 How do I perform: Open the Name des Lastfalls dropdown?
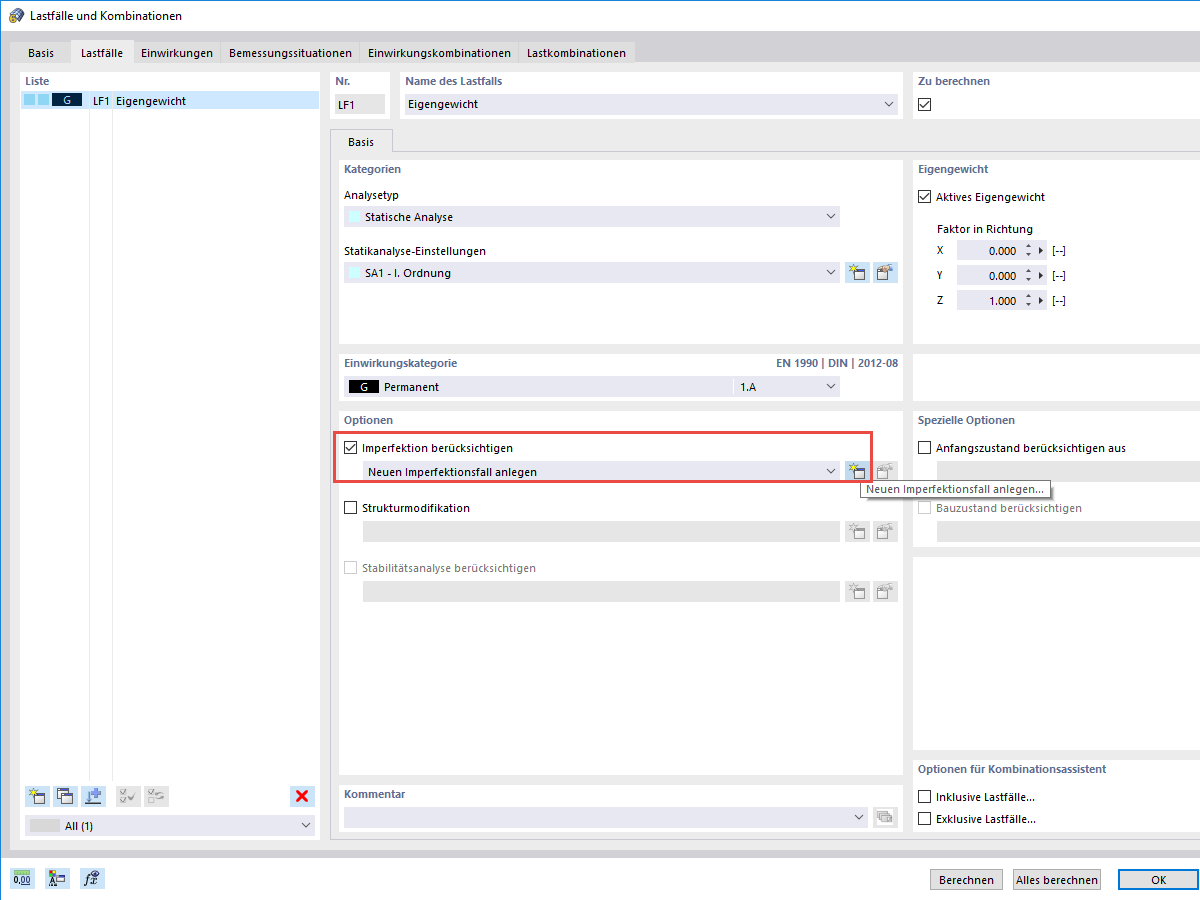point(889,104)
